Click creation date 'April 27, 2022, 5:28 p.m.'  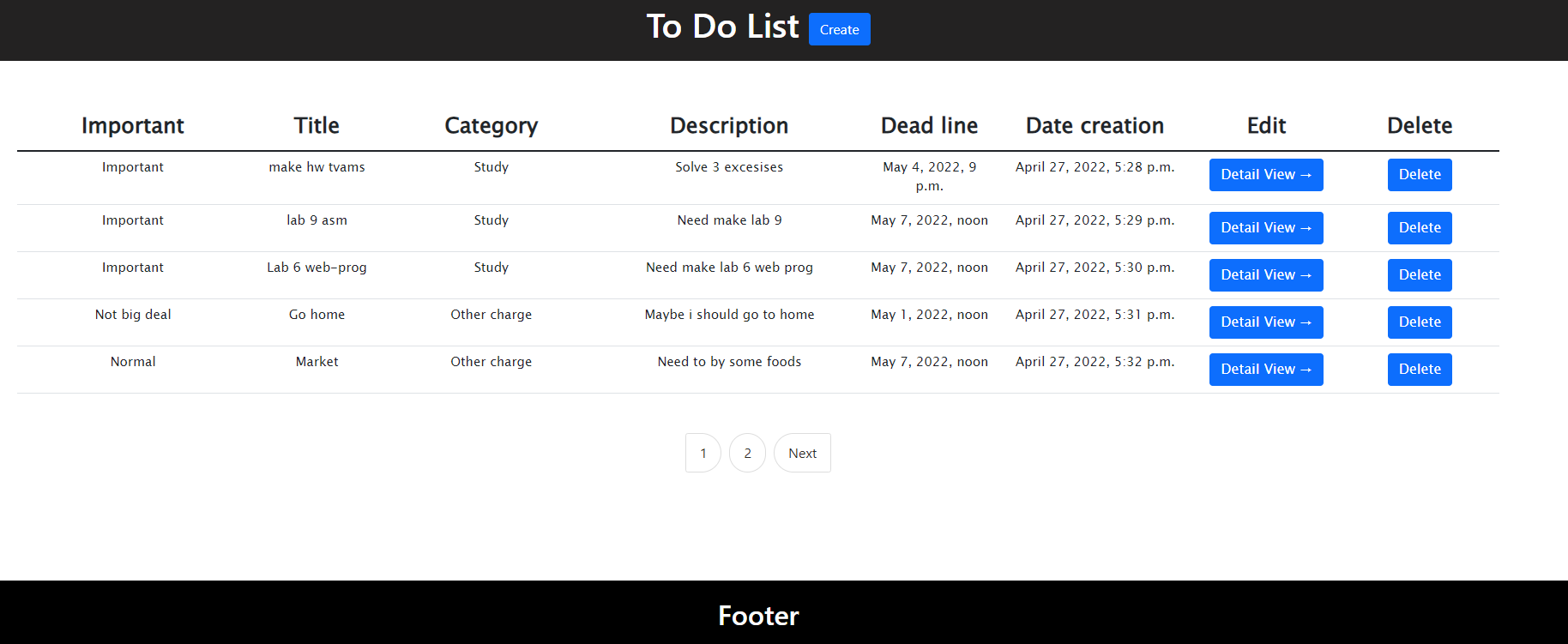pos(1095,167)
